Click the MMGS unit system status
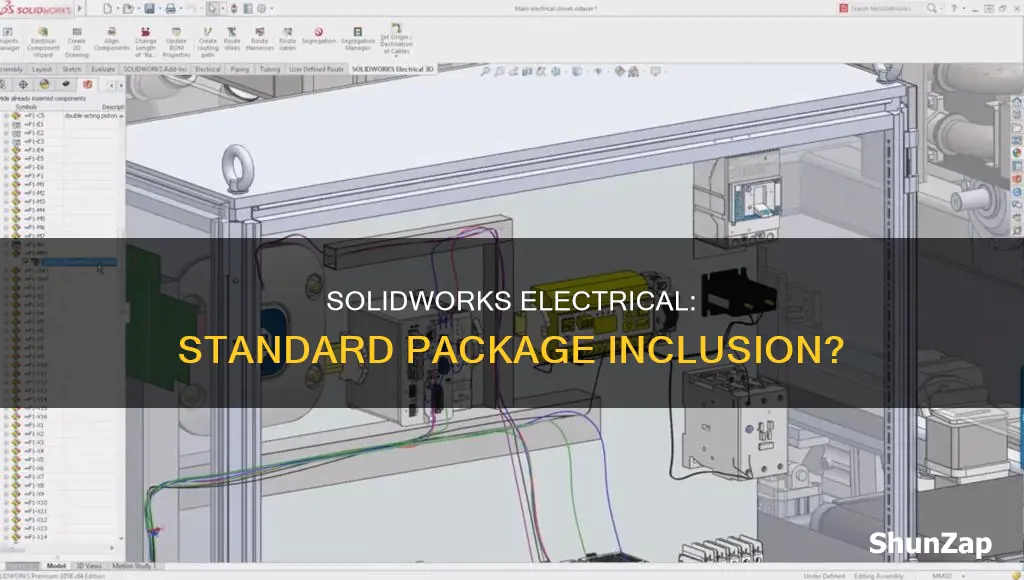This screenshot has height=580, width=1024. tap(940, 575)
